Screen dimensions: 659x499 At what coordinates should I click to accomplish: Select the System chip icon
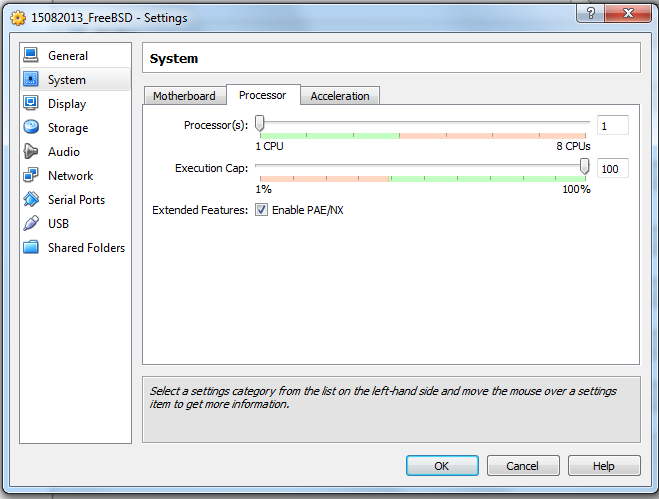point(31,80)
